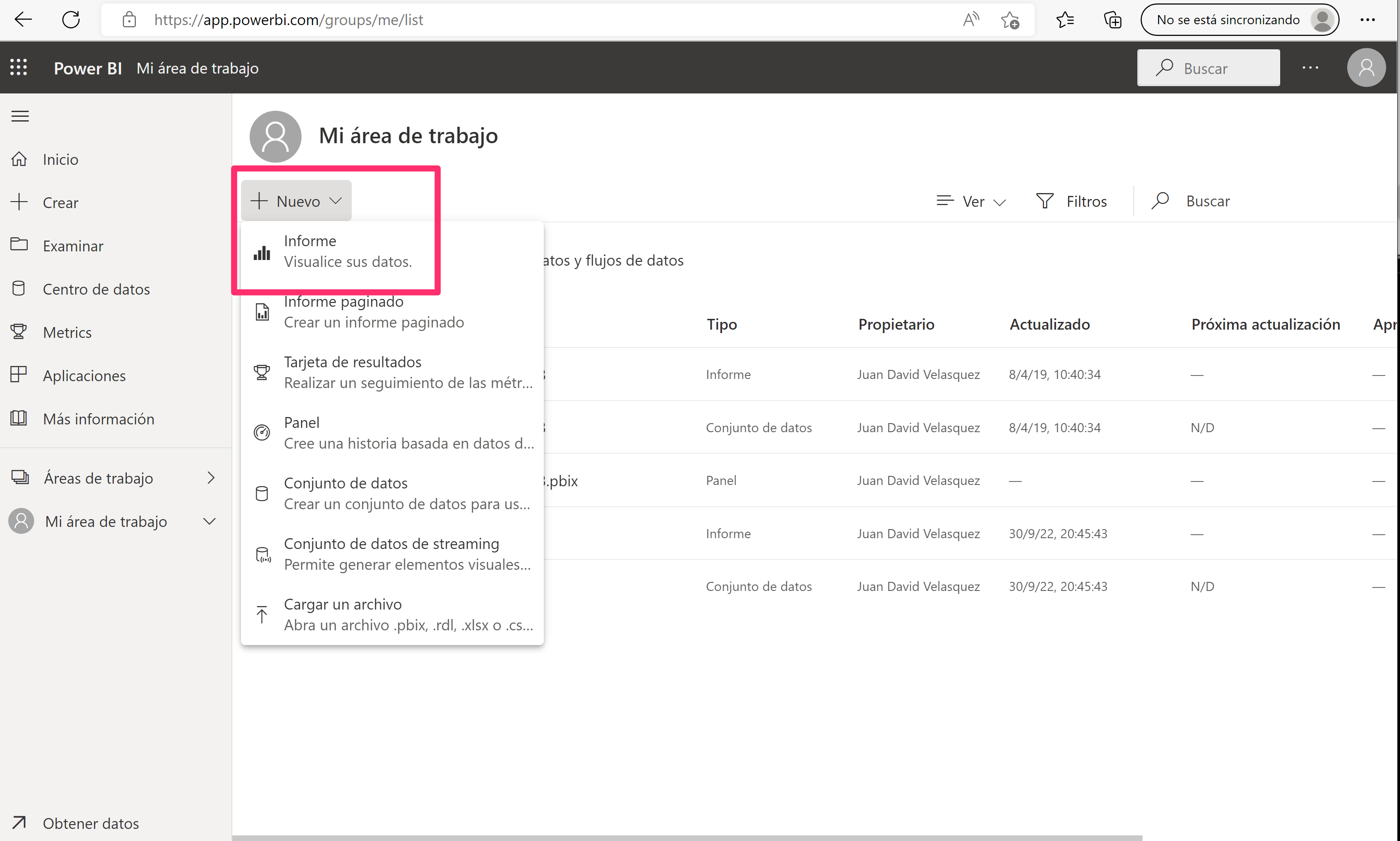The width and height of the screenshot is (1400, 841).
Task: Open Power BI header more options ellipsis
Action: [1310, 67]
